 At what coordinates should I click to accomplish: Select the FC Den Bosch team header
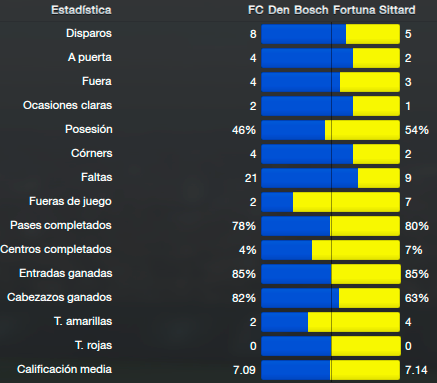pyautogui.click(x=288, y=10)
